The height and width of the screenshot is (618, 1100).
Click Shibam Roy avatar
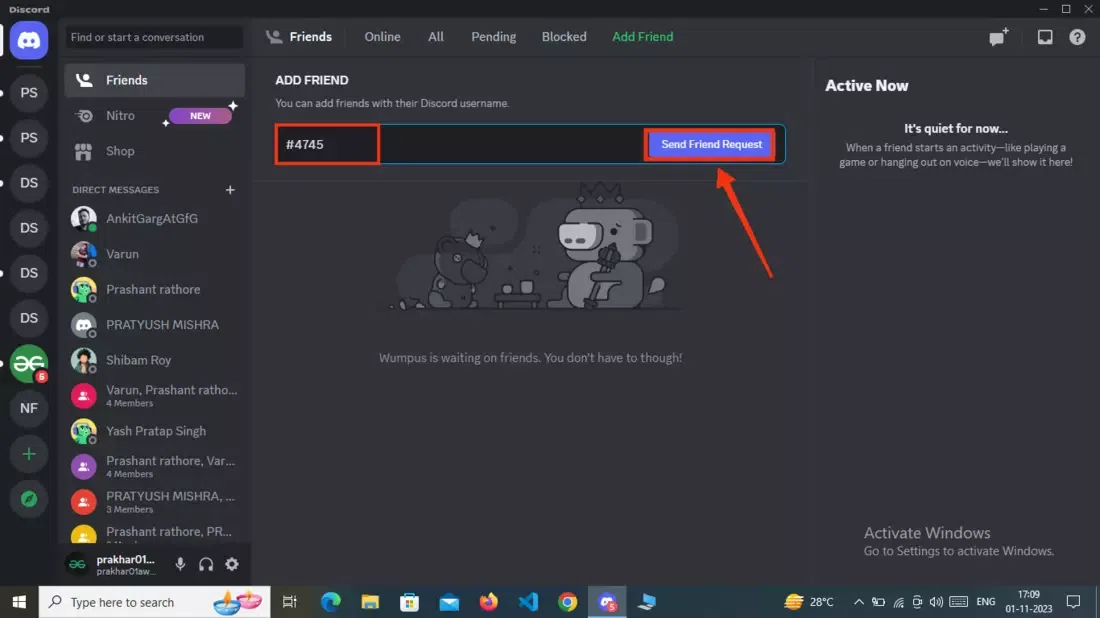(x=83, y=361)
